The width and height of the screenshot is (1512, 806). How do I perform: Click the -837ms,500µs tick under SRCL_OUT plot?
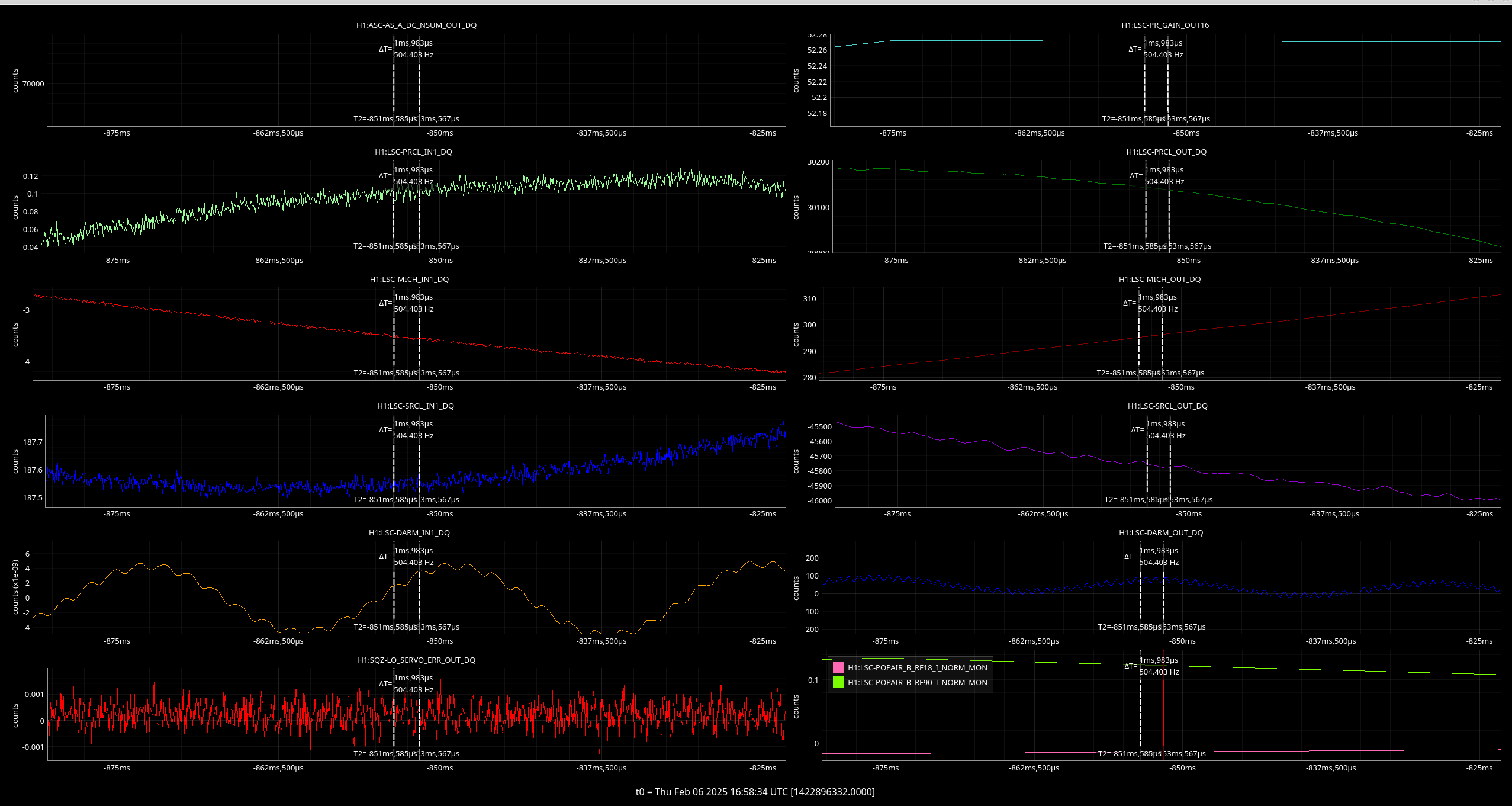pos(1334,514)
